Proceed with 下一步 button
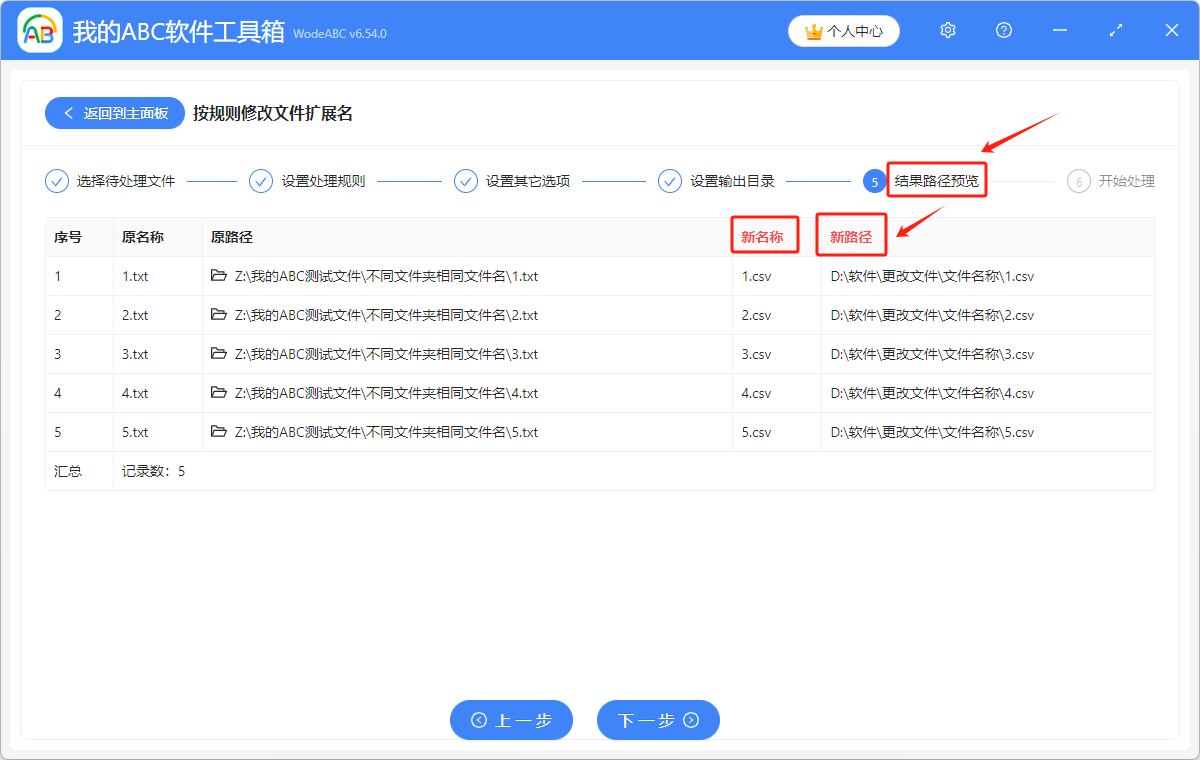 (x=658, y=720)
